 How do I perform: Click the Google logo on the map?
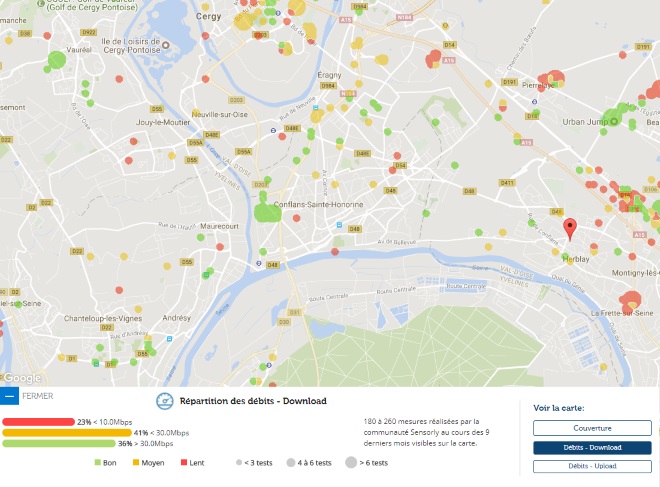pos(22,378)
